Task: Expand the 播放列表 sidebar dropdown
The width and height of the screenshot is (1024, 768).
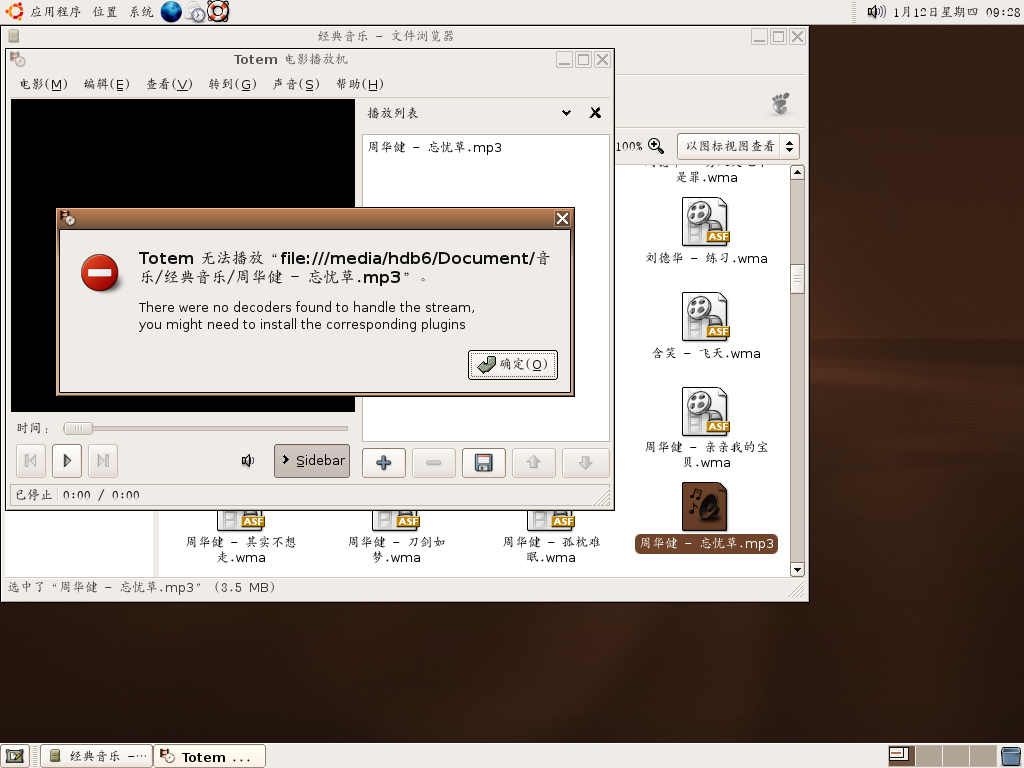Action: [x=566, y=113]
